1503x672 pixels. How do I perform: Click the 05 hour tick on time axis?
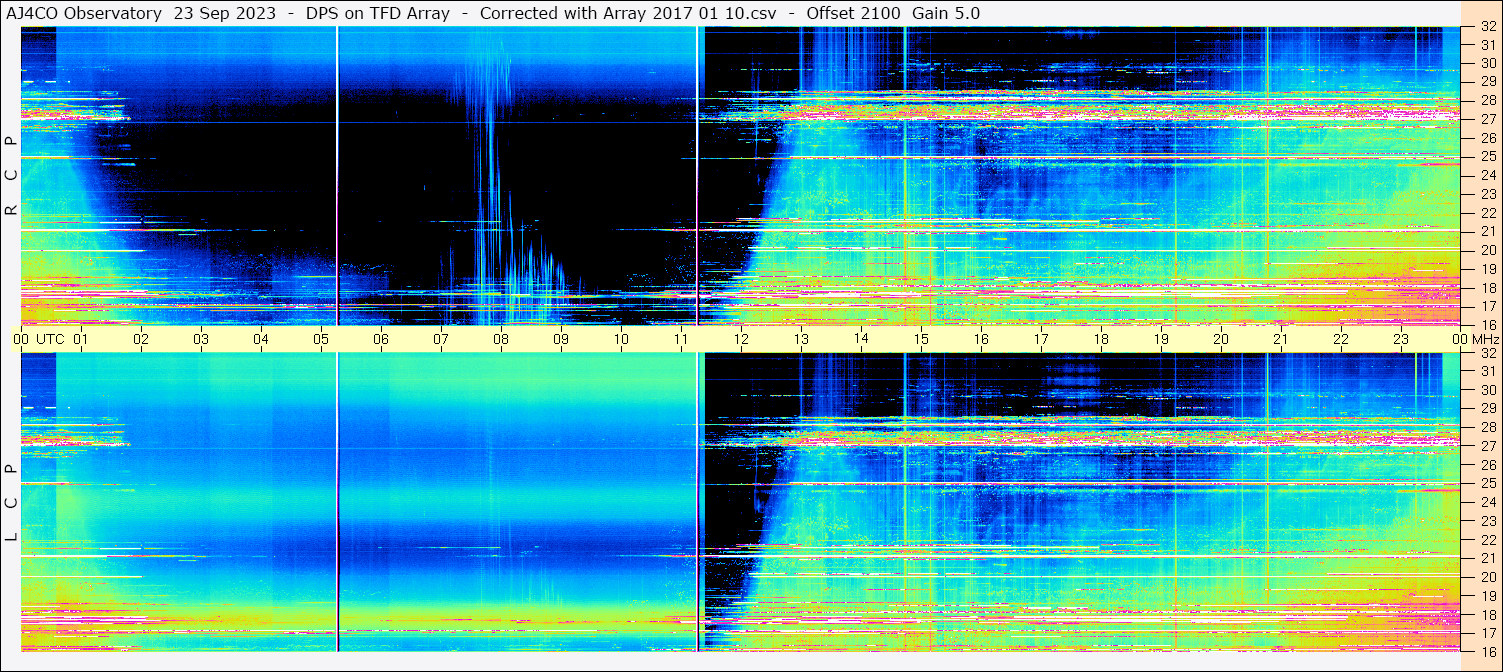321,339
